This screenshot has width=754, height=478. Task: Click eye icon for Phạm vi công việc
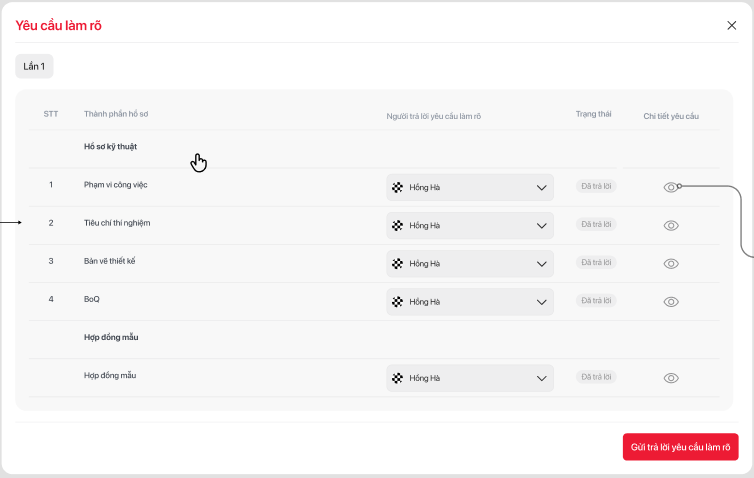point(671,187)
